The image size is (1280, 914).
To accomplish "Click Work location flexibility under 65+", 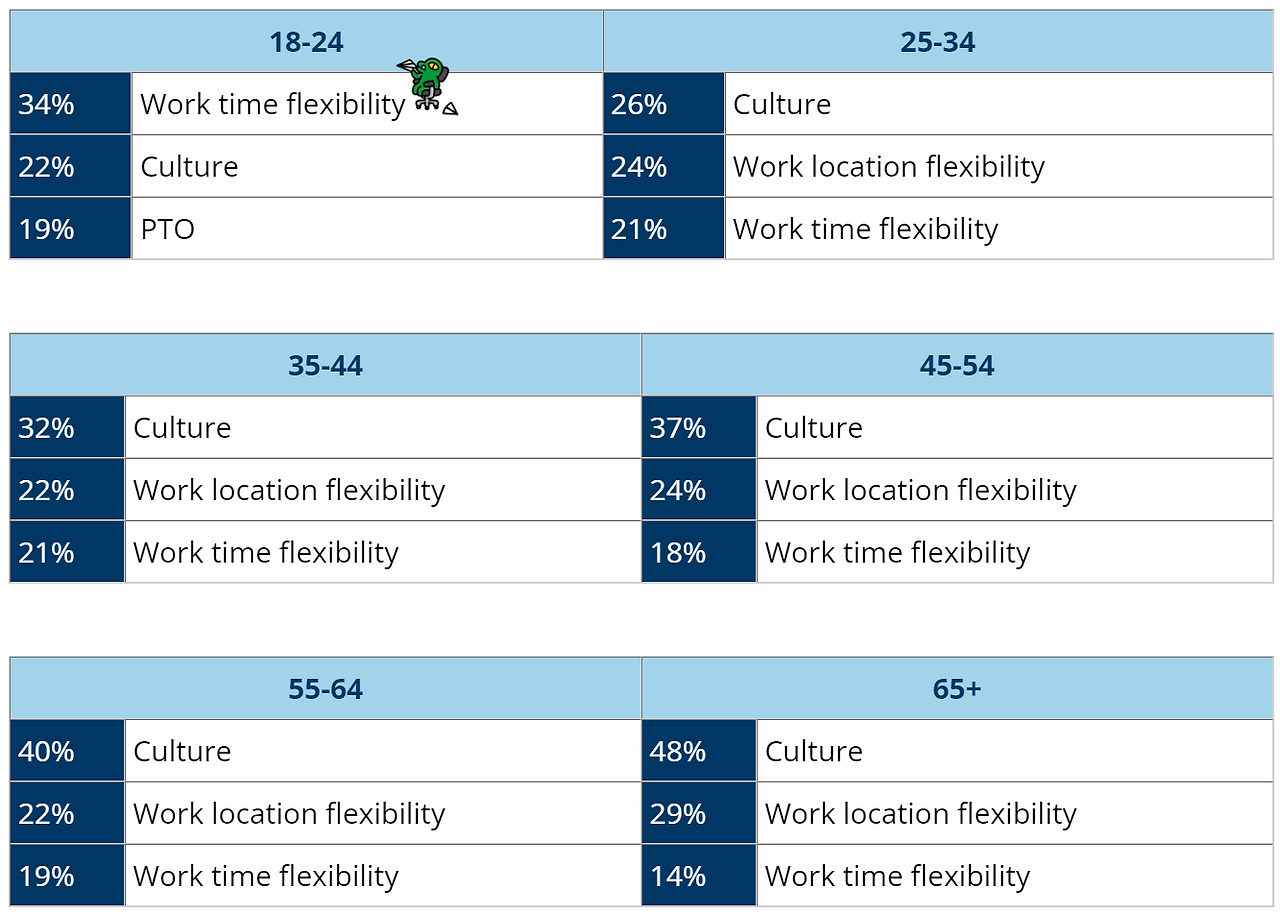I will [x=921, y=814].
